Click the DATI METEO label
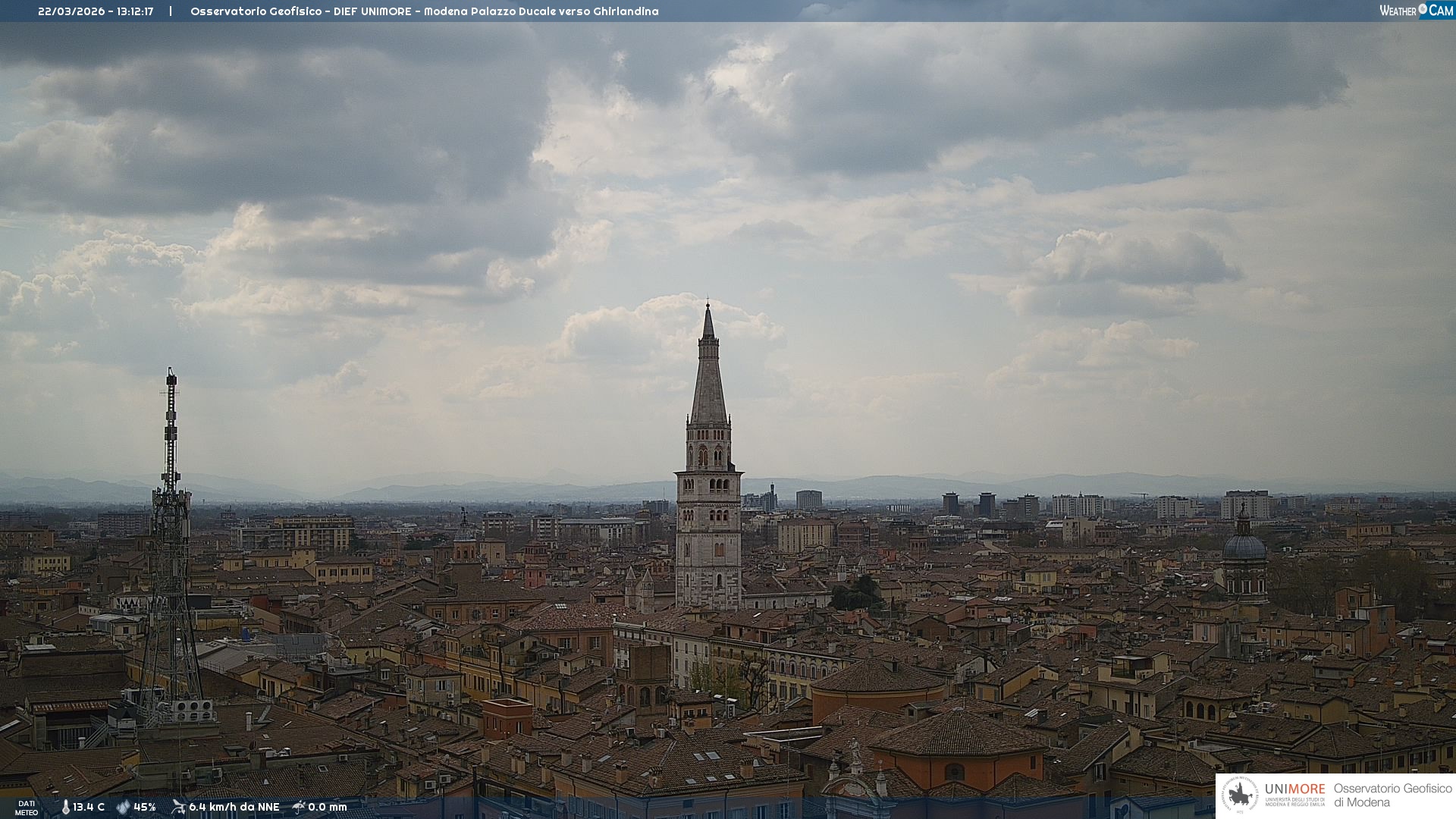 click(27, 808)
